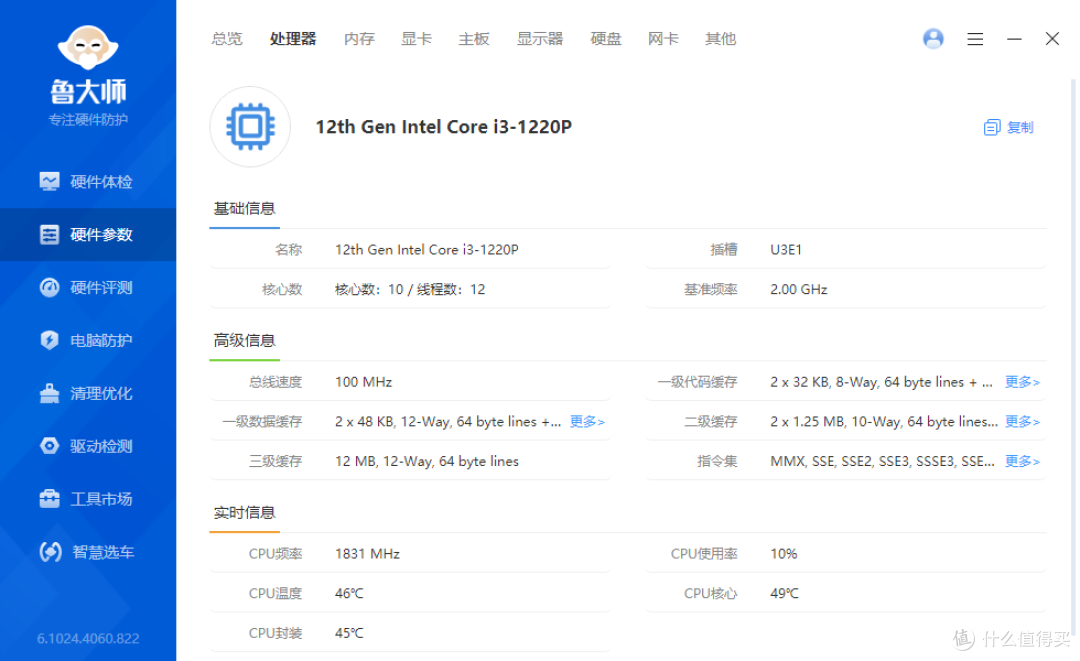Select the 处理器 tab

[293, 39]
